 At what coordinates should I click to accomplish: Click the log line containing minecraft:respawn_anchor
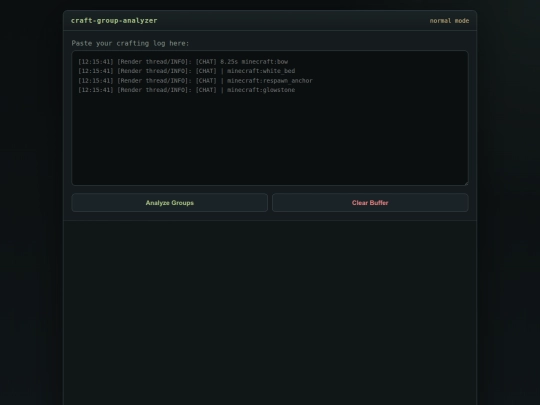195,81
